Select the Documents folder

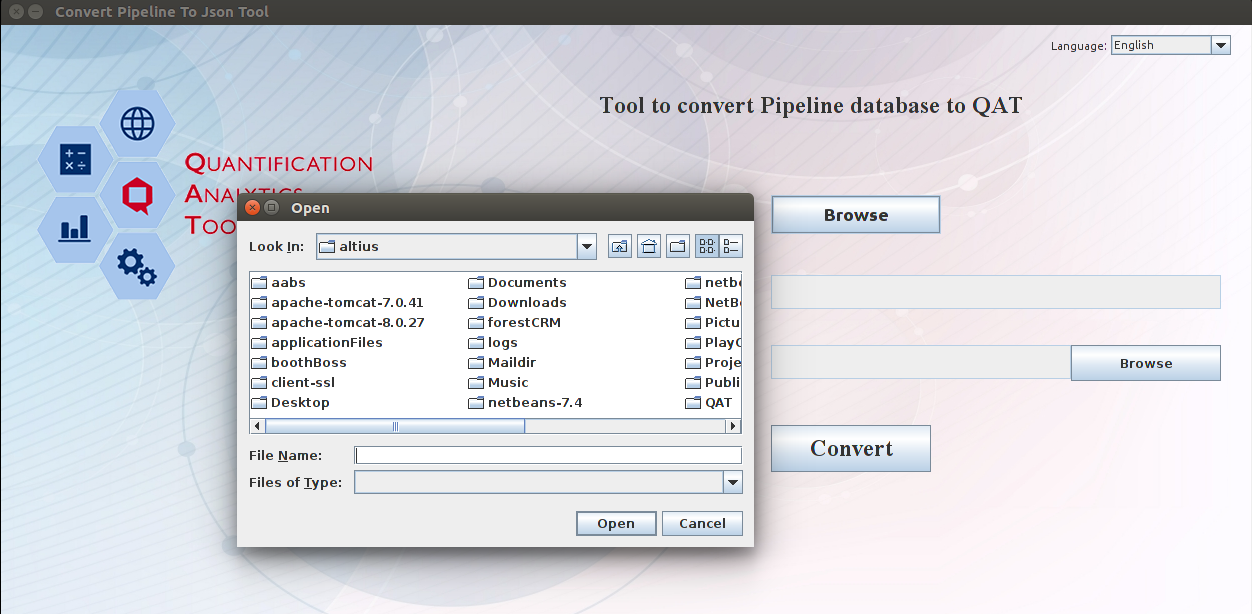pyautogui.click(x=518, y=283)
